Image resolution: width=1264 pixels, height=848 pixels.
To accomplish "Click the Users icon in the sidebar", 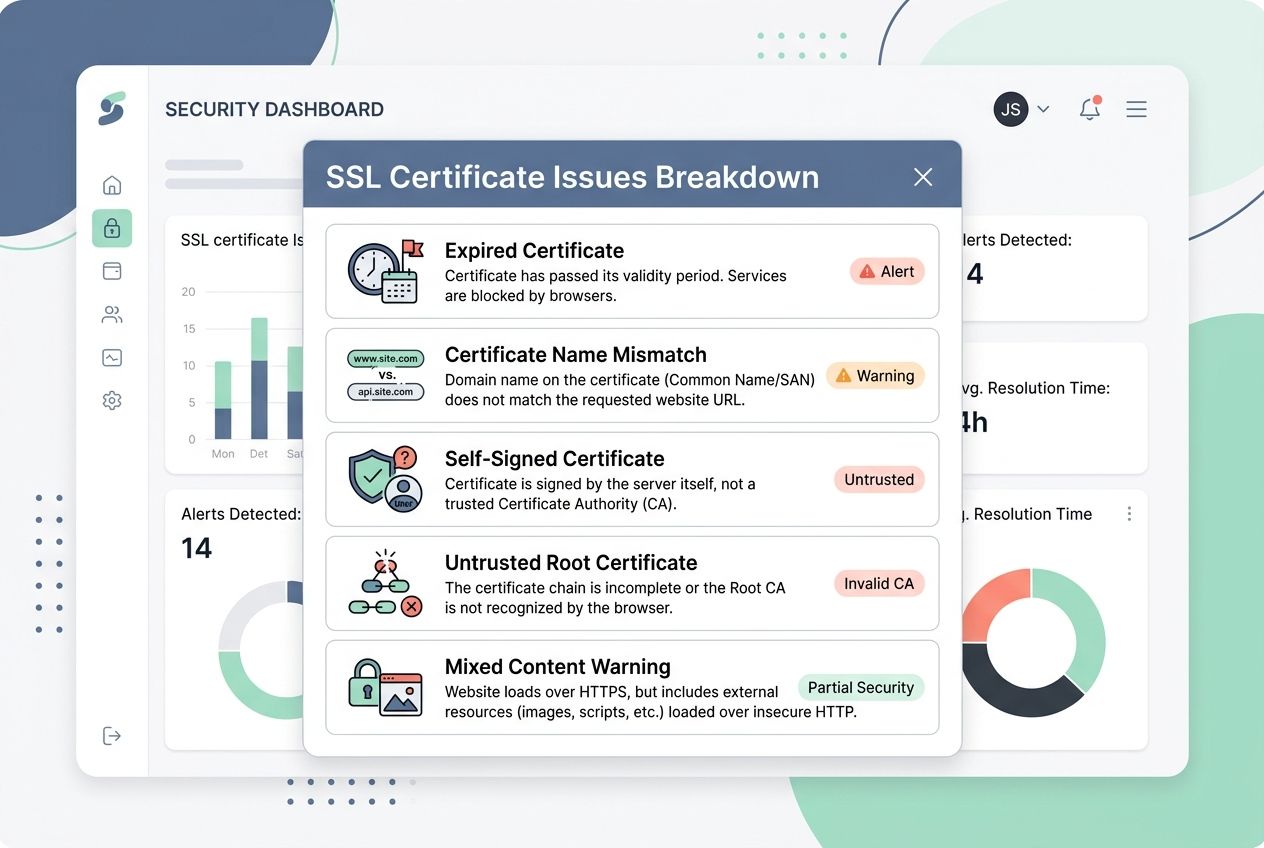I will (x=111, y=313).
